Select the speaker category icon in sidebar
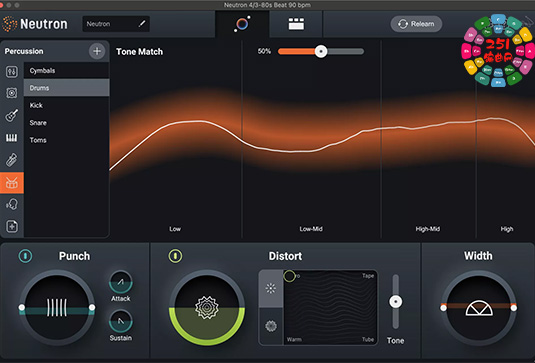This screenshot has height=363, width=535. click(x=12, y=93)
